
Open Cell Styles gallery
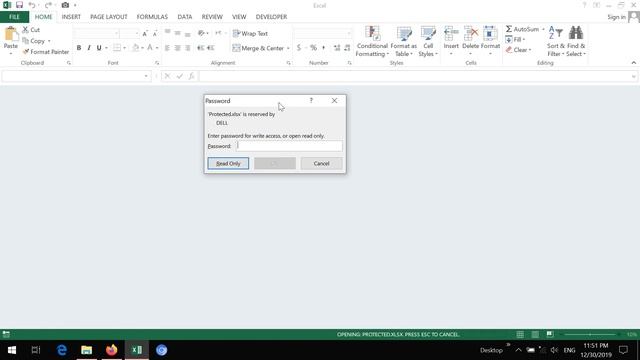tap(428, 42)
